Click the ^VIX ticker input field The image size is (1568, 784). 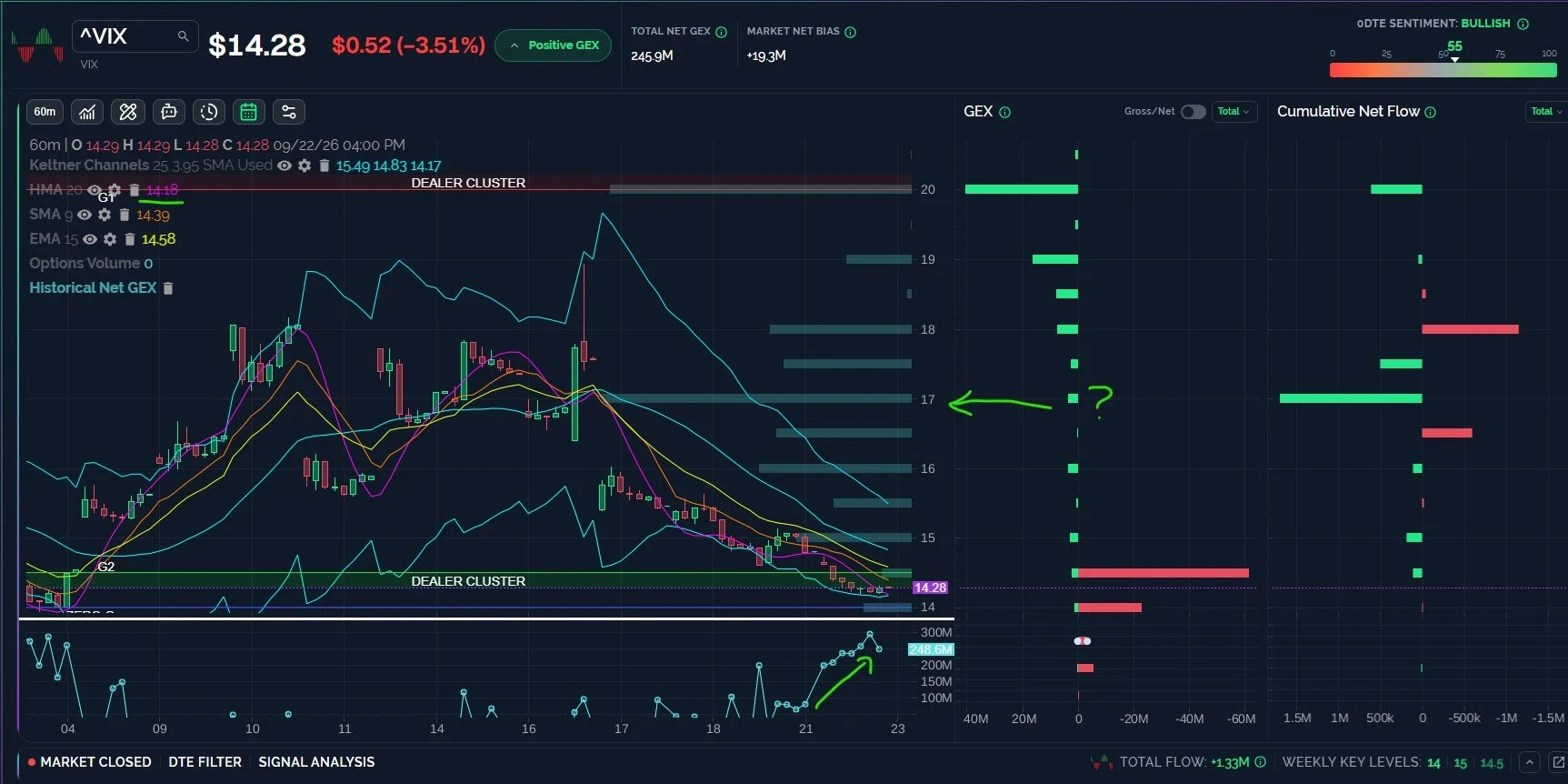[135, 36]
